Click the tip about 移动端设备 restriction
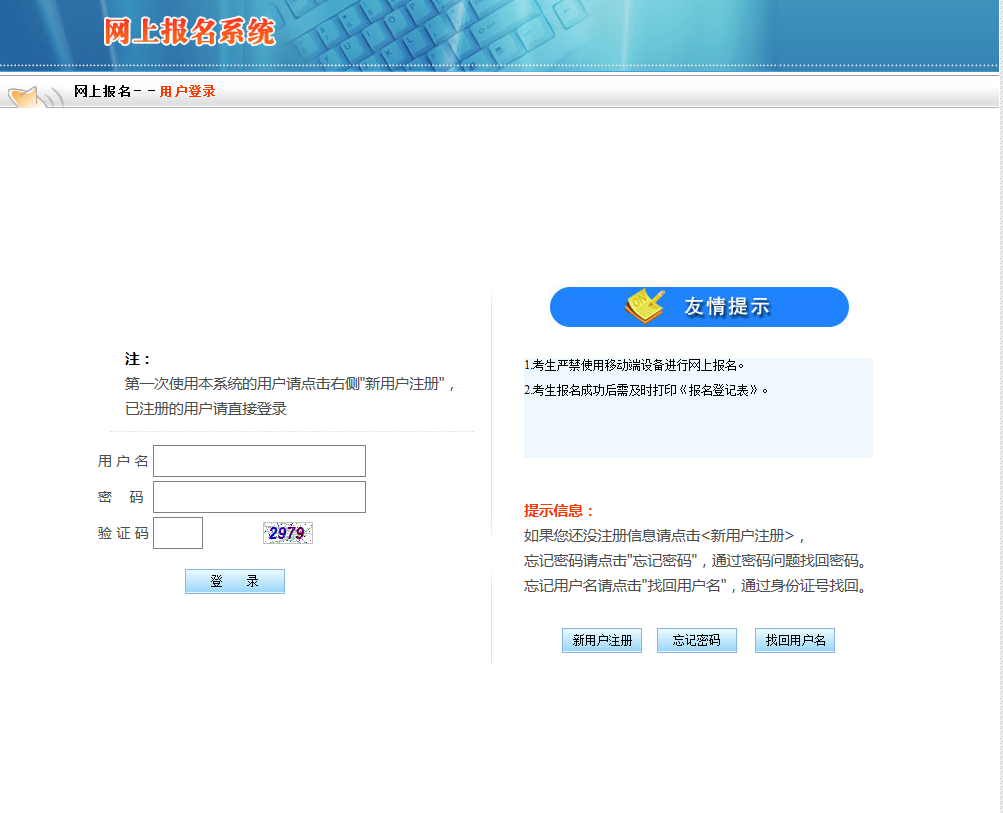This screenshot has width=1003, height=813. pos(634,366)
